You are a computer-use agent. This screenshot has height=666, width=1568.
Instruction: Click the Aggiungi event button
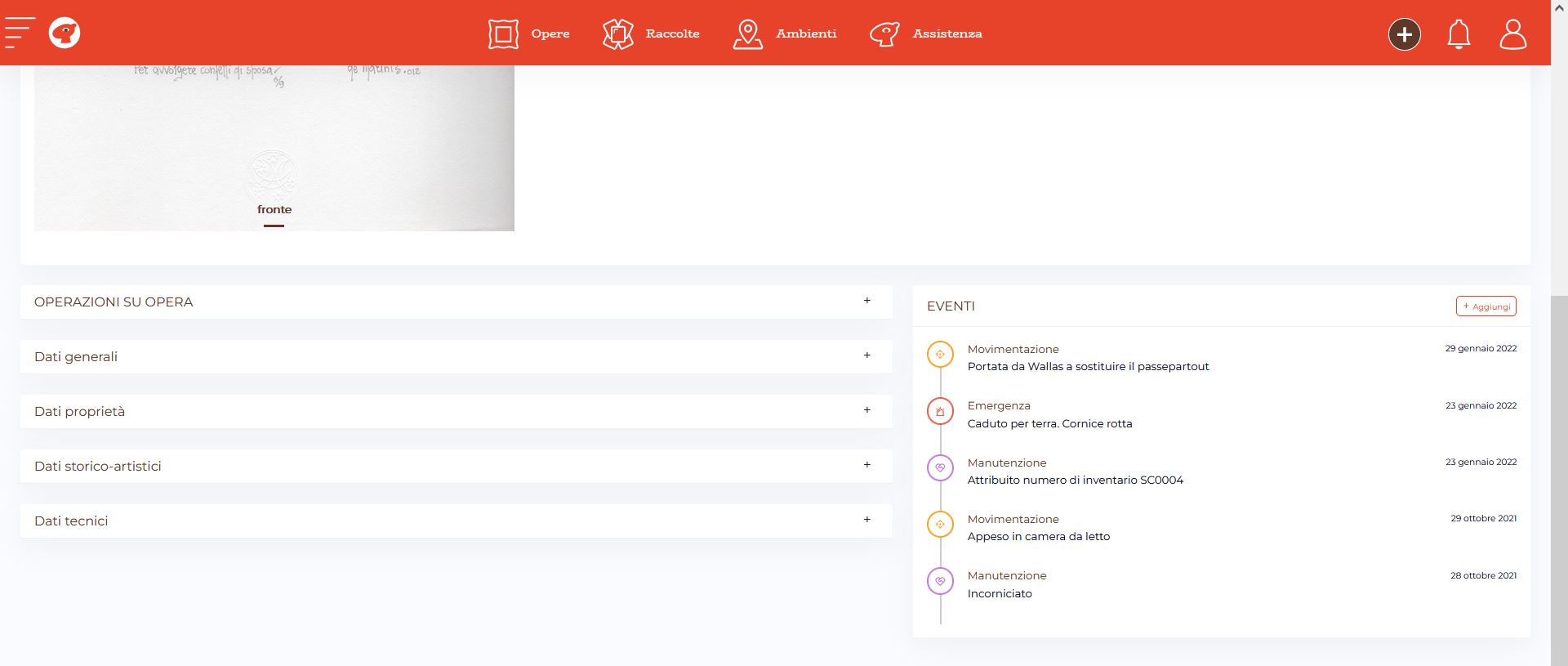tap(1486, 306)
